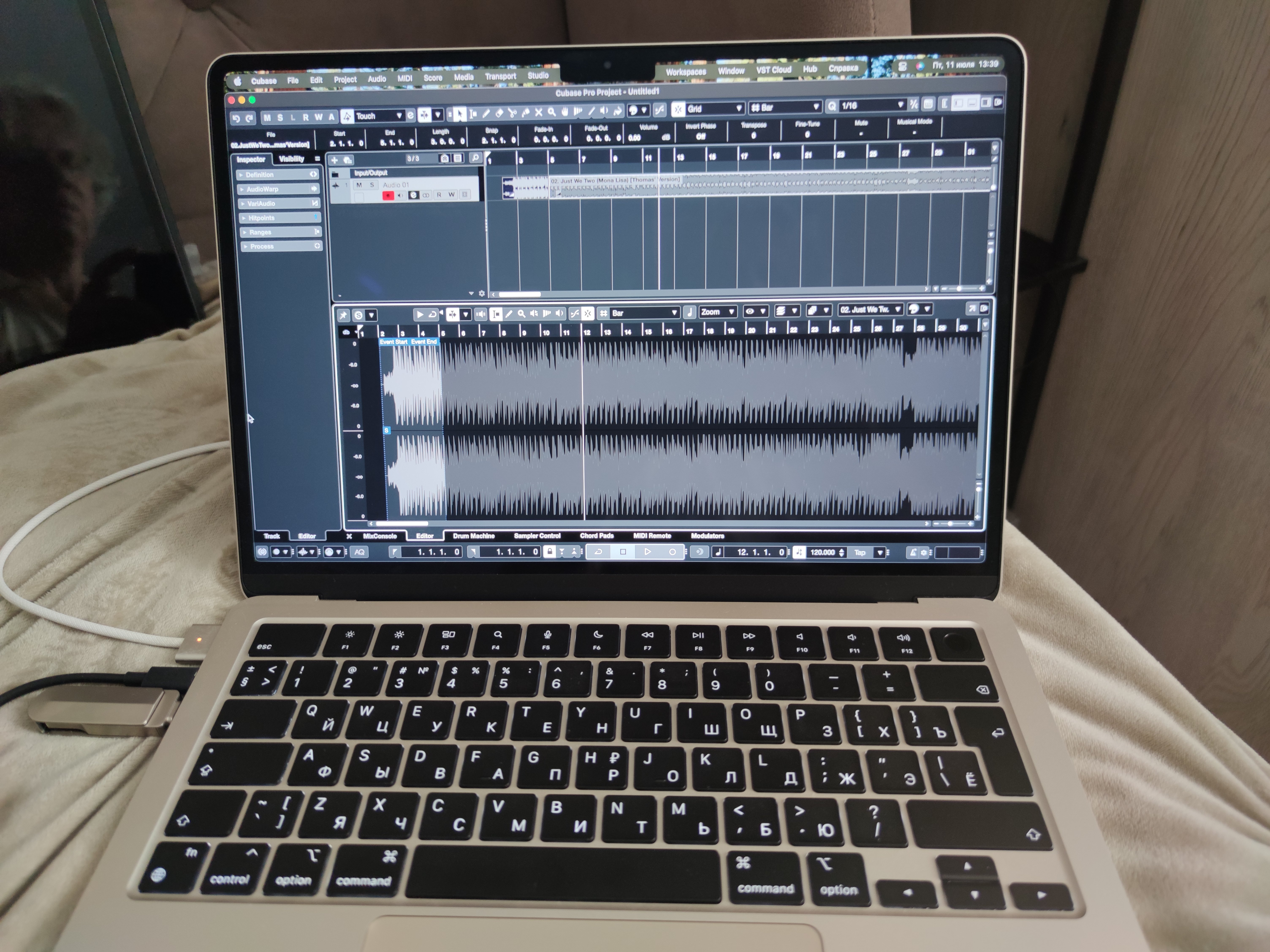Screen dimensions: 1270x952
Task: Expand the AudioWarp inspector section
Action: pos(262,189)
